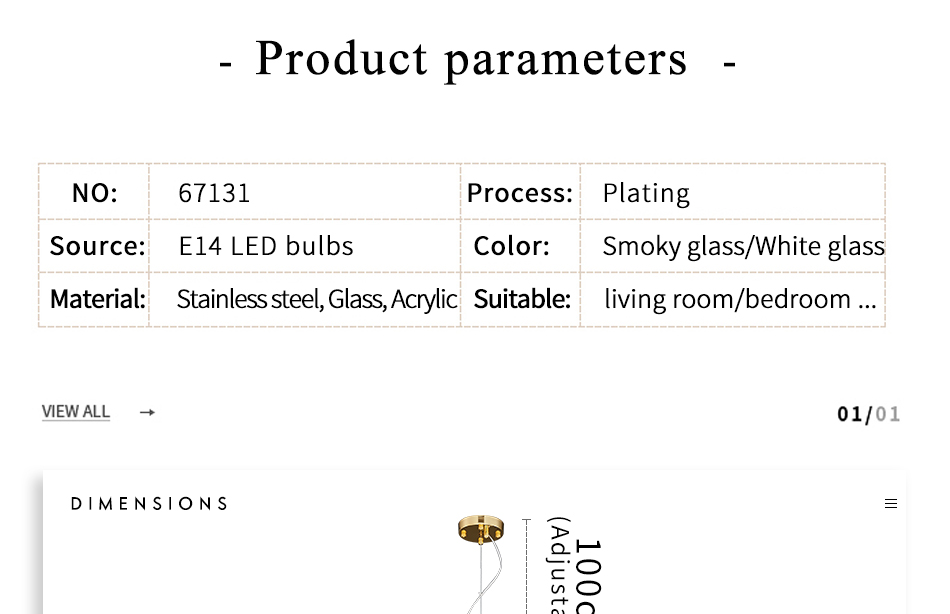Click Smoky glass/White glass color value
This screenshot has width=950, height=614.
pos(743,245)
